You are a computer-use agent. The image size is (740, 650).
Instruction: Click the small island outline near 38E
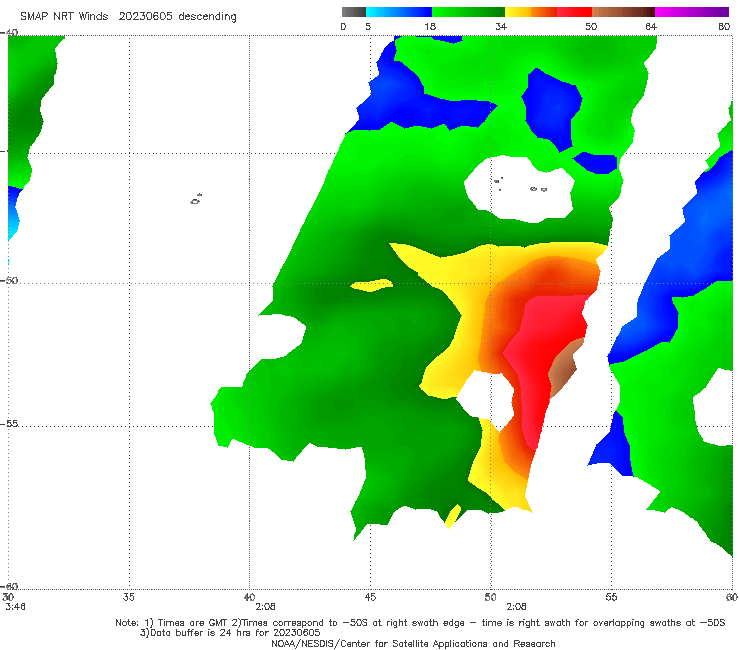point(196,199)
